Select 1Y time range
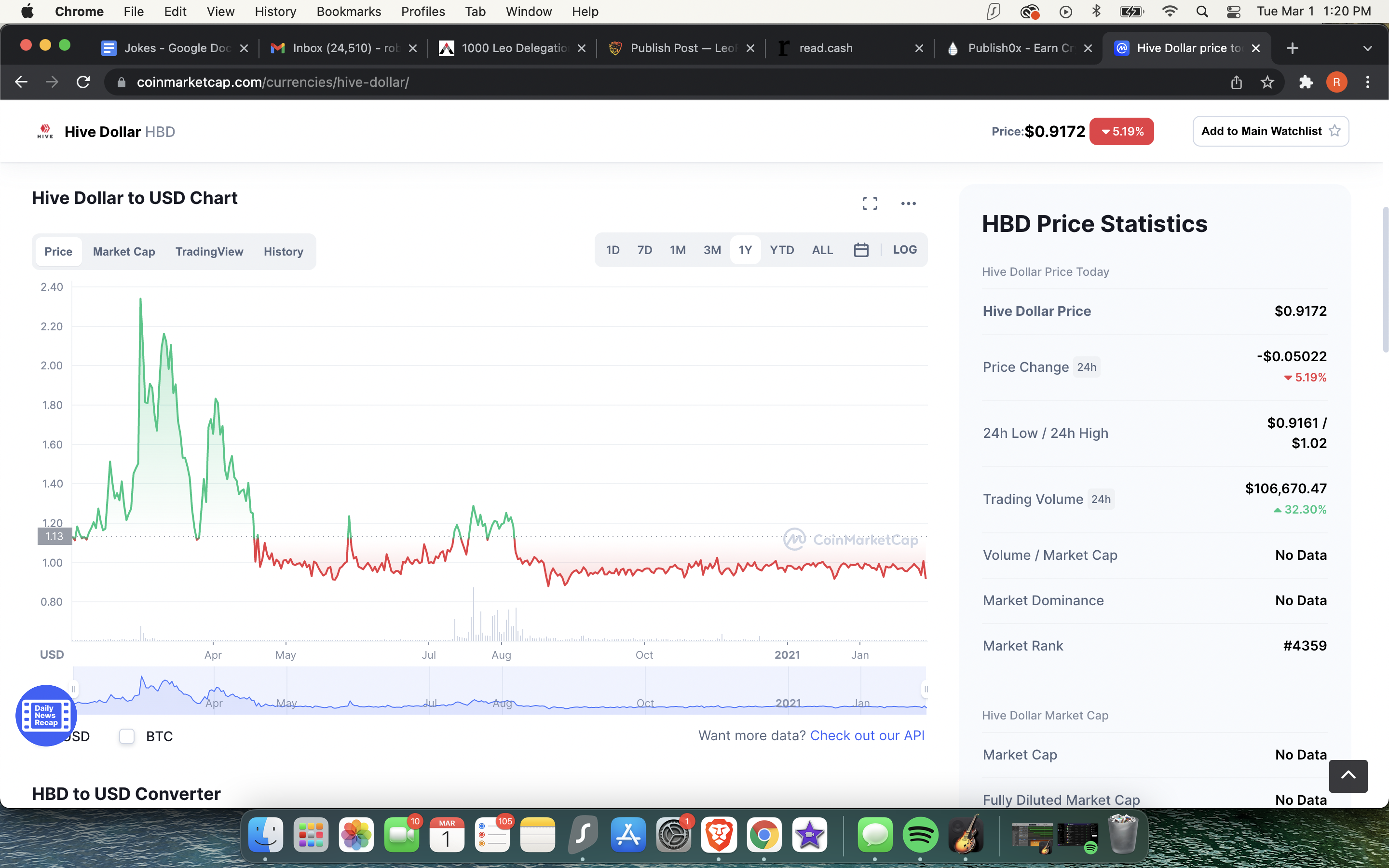The width and height of the screenshot is (1389, 868). pyautogui.click(x=745, y=250)
